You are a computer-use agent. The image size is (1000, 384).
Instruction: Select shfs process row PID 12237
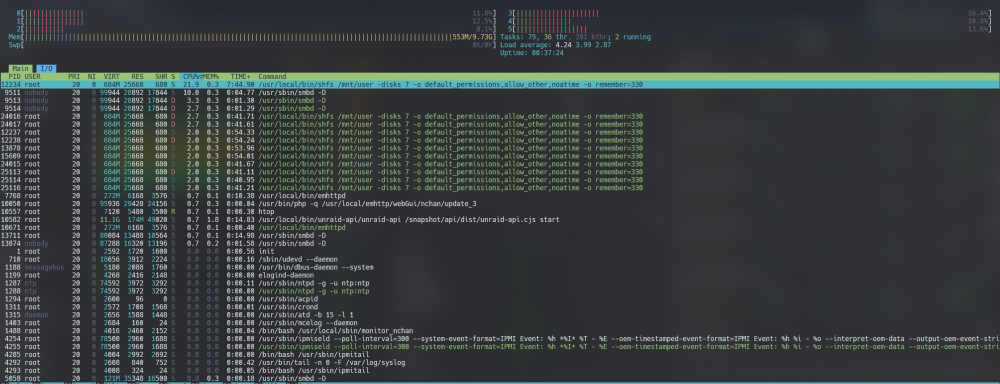point(500,133)
